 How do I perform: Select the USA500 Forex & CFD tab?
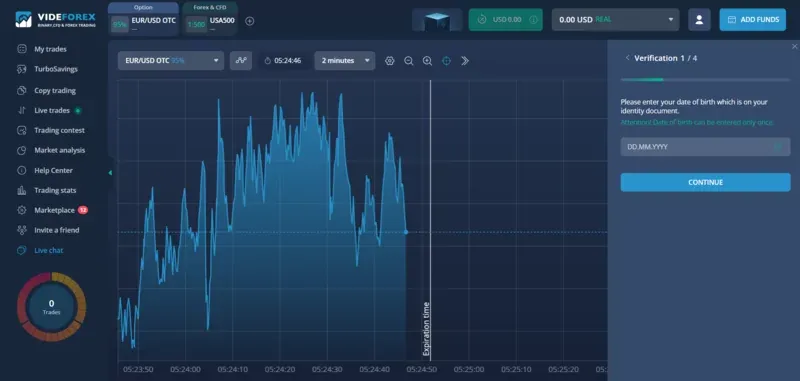coord(210,19)
